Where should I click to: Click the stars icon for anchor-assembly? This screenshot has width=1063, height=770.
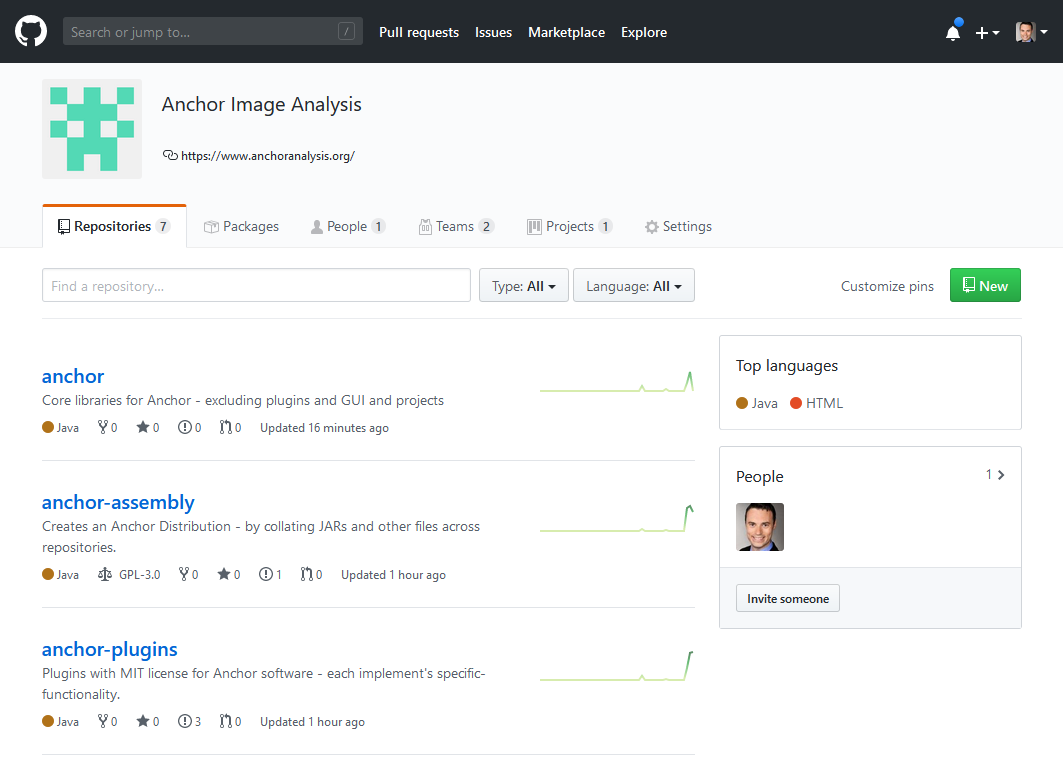tap(224, 574)
